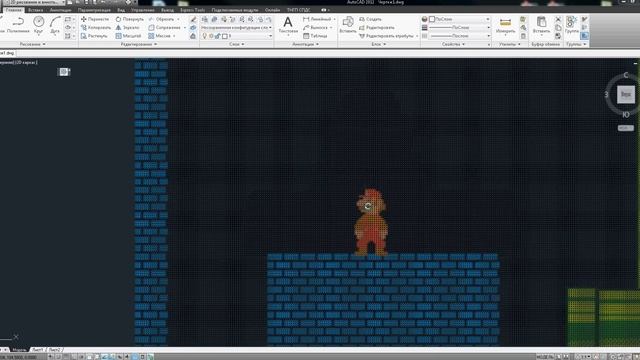This screenshot has height=360, width=640.
Task: Toggle the layer light-bulb on/off icon
Action: tap(204, 36)
